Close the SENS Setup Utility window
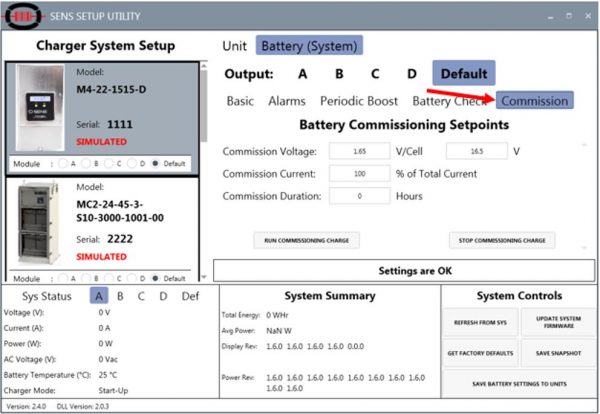 pyautogui.click(x=588, y=16)
